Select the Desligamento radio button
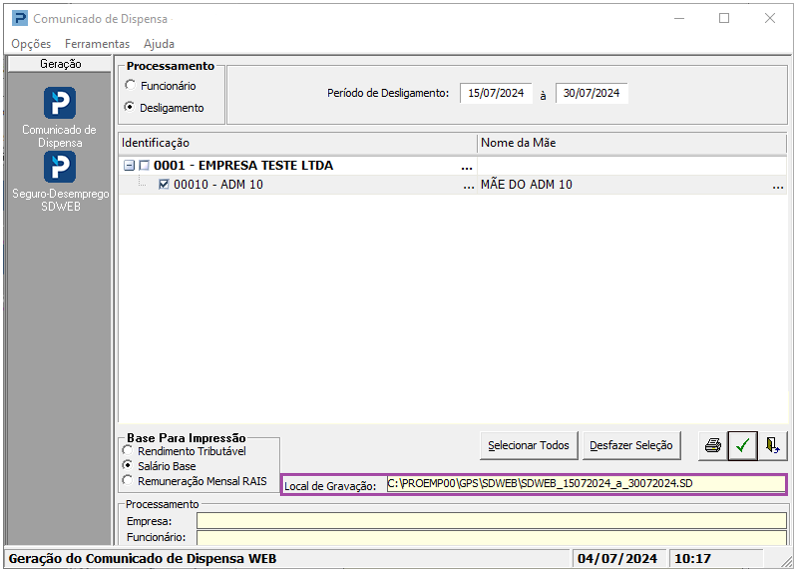 (x=130, y=107)
